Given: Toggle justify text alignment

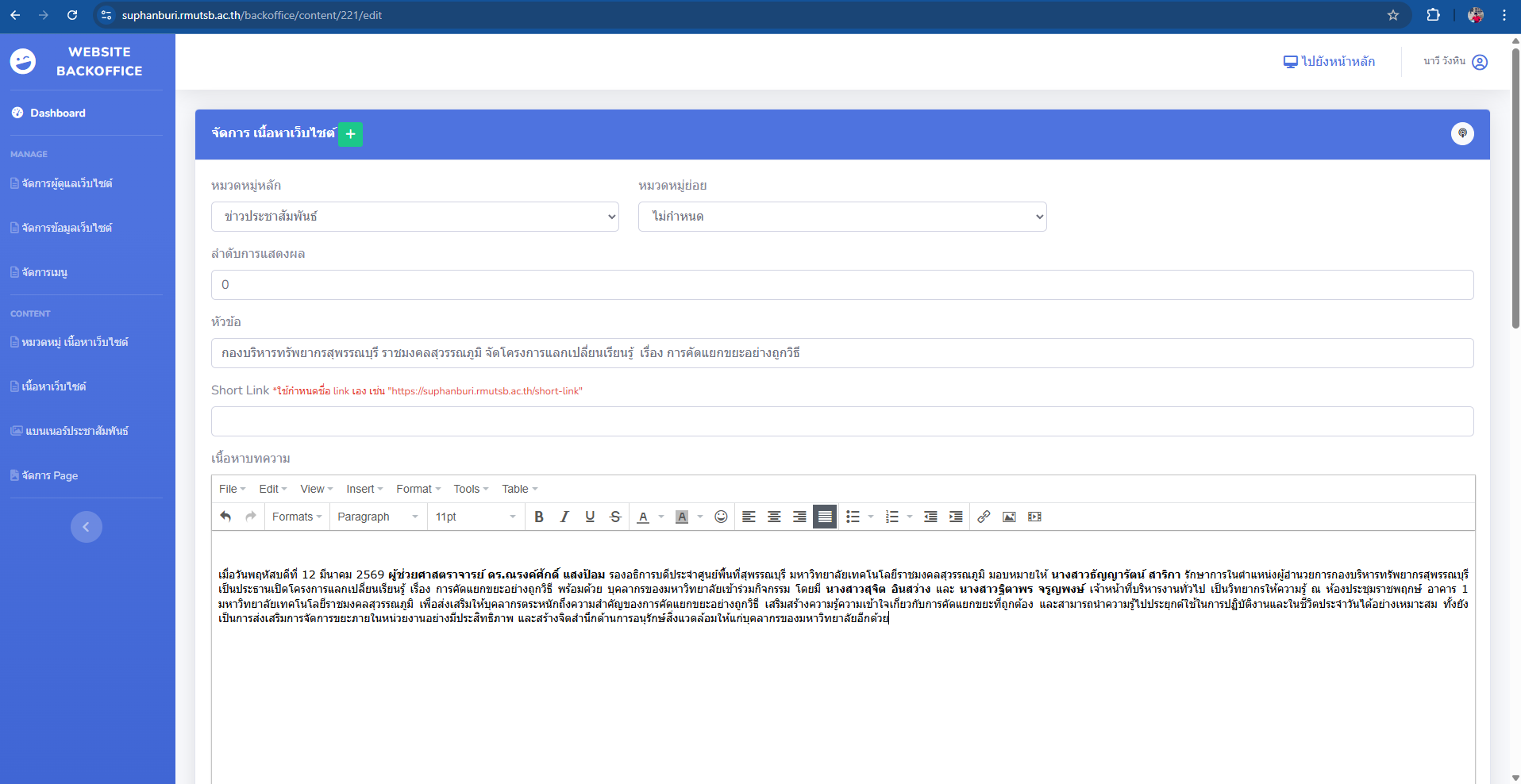Looking at the screenshot, I should click(x=825, y=517).
